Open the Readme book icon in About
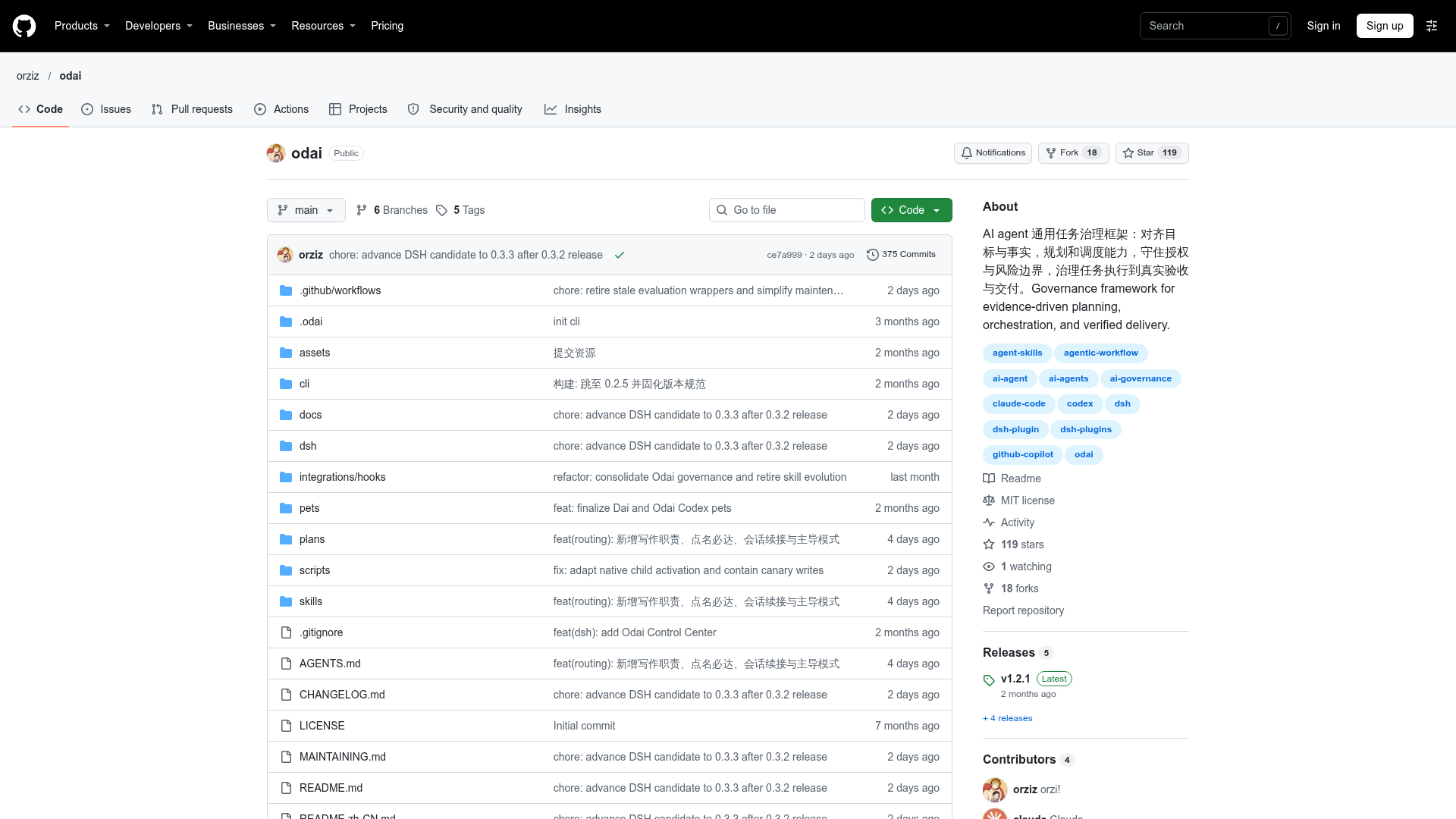This screenshot has height=819, width=1456. [x=989, y=479]
